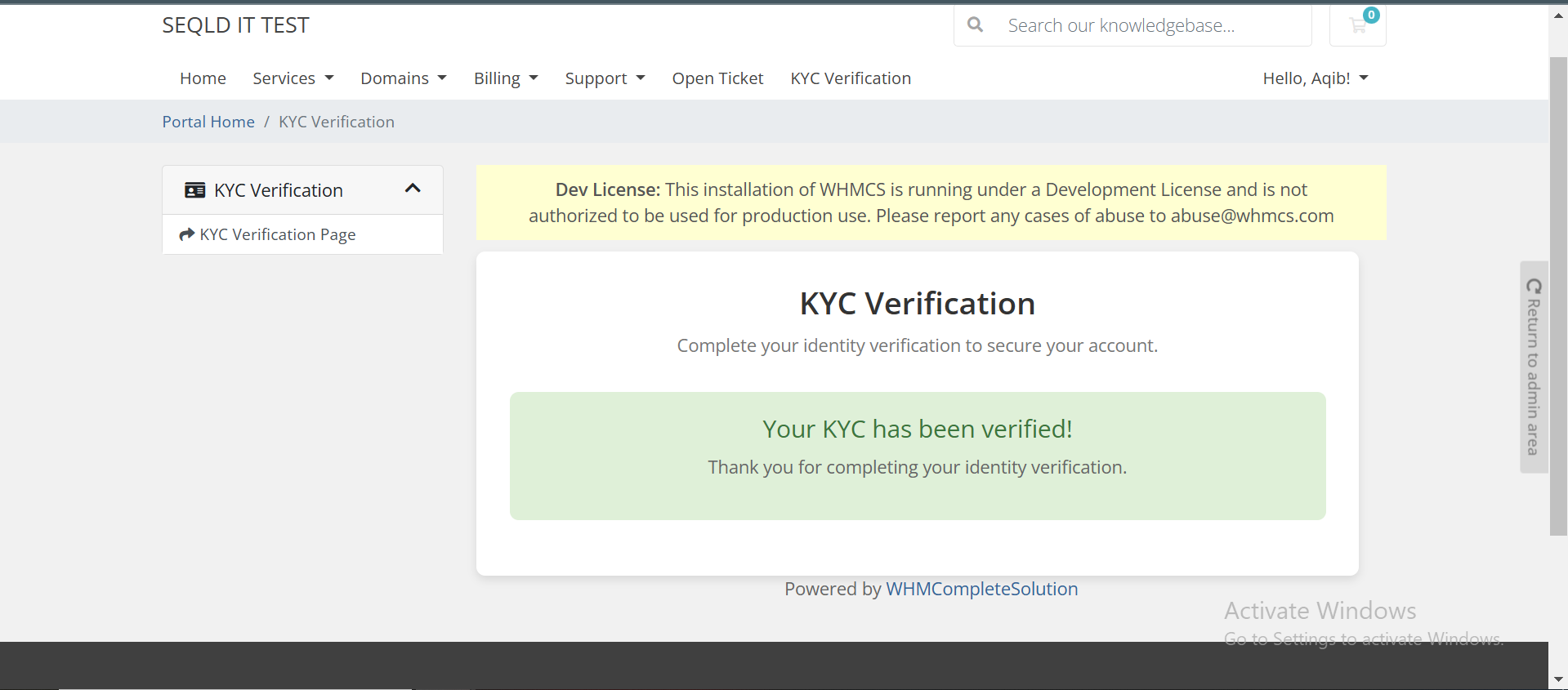1568x690 pixels.
Task: Click the main KYC Verification heading
Action: [x=918, y=304]
